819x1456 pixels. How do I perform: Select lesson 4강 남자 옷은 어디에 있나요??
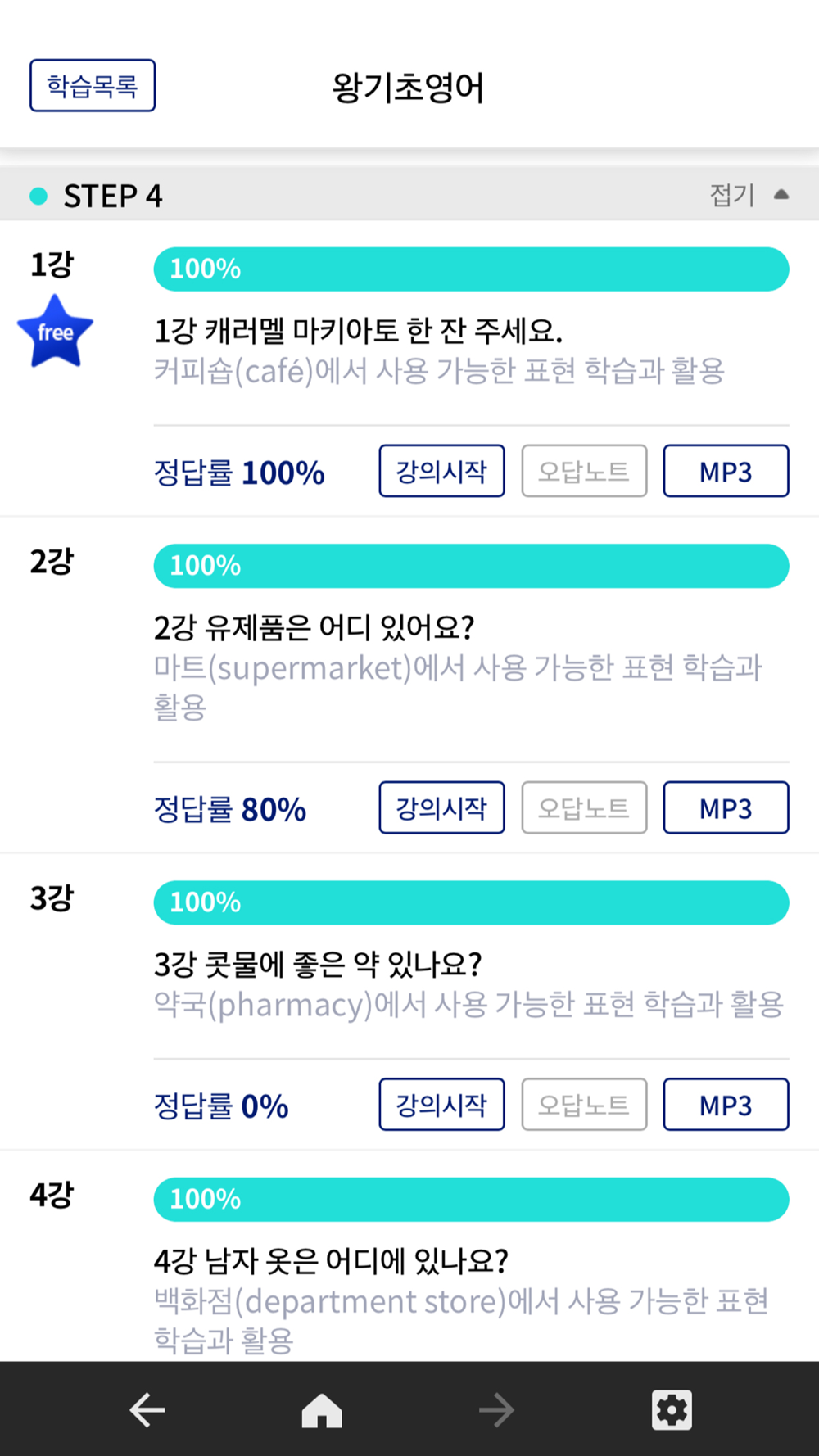click(x=331, y=1260)
